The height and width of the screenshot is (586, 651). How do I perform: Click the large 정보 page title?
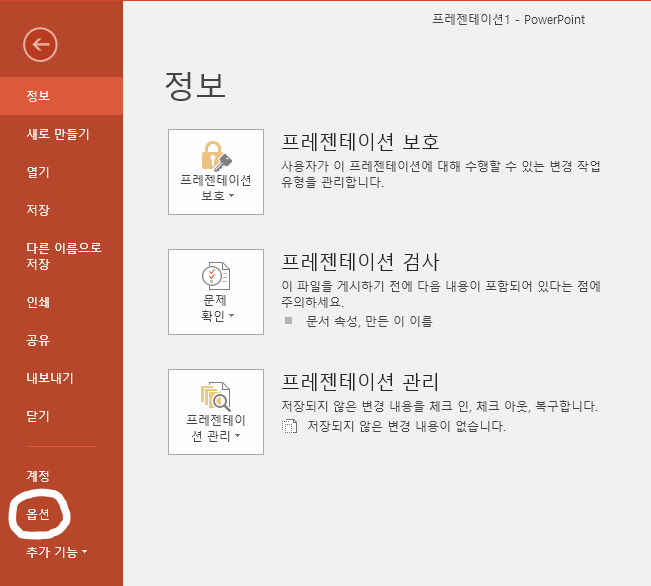coord(195,86)
